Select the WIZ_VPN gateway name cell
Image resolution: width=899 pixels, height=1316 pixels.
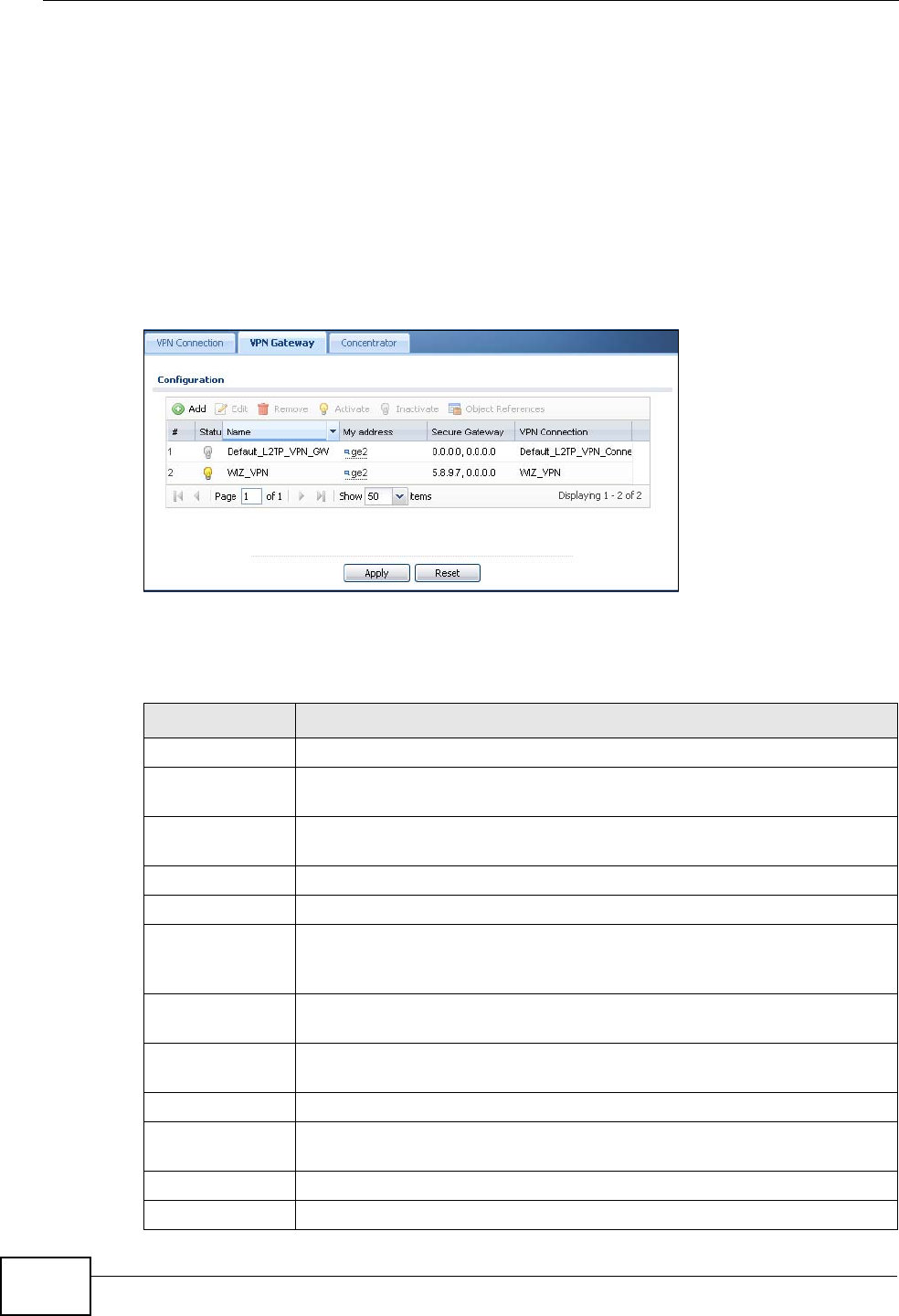(249, 473)
